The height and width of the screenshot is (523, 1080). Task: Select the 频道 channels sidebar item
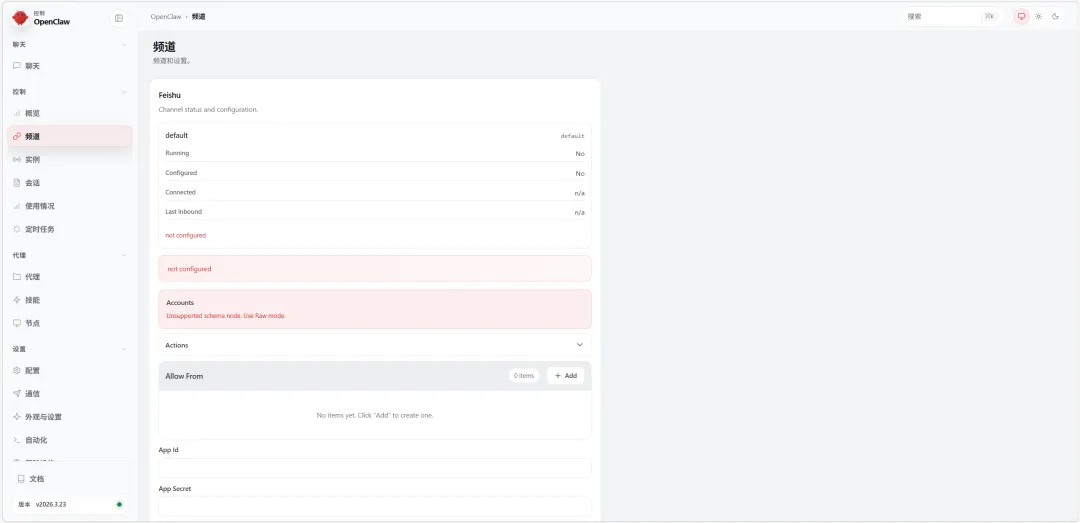[x=70, y=136]
